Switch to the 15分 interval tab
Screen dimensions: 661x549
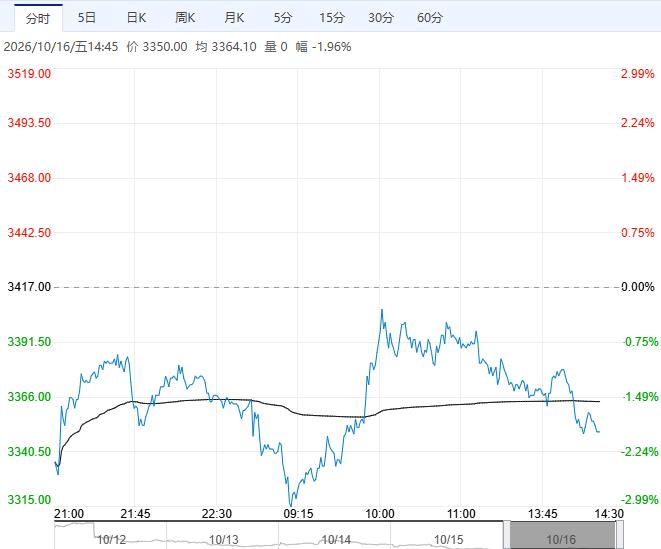click(332, 18)
